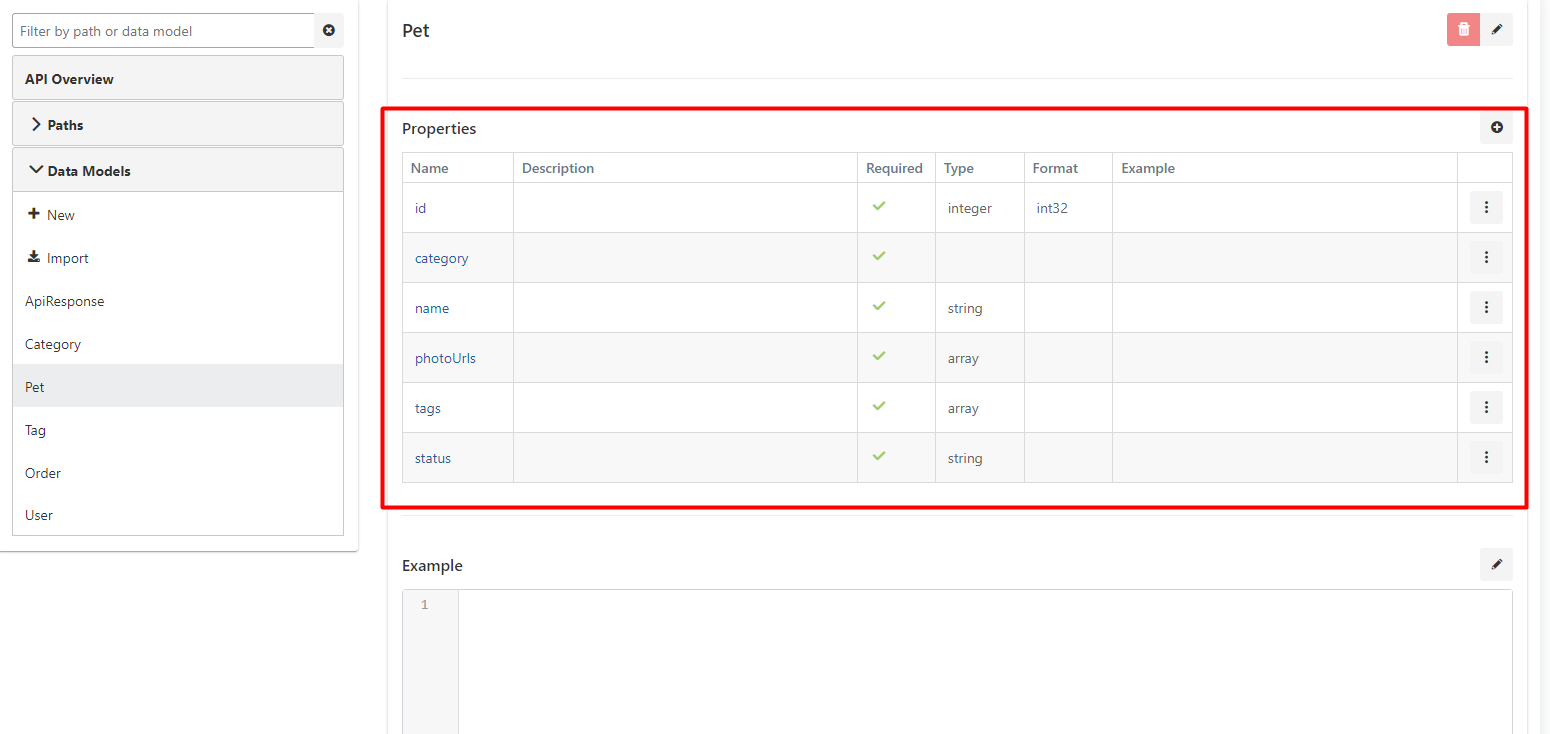
Task: Select the User data model
Action: pos(39,515)
